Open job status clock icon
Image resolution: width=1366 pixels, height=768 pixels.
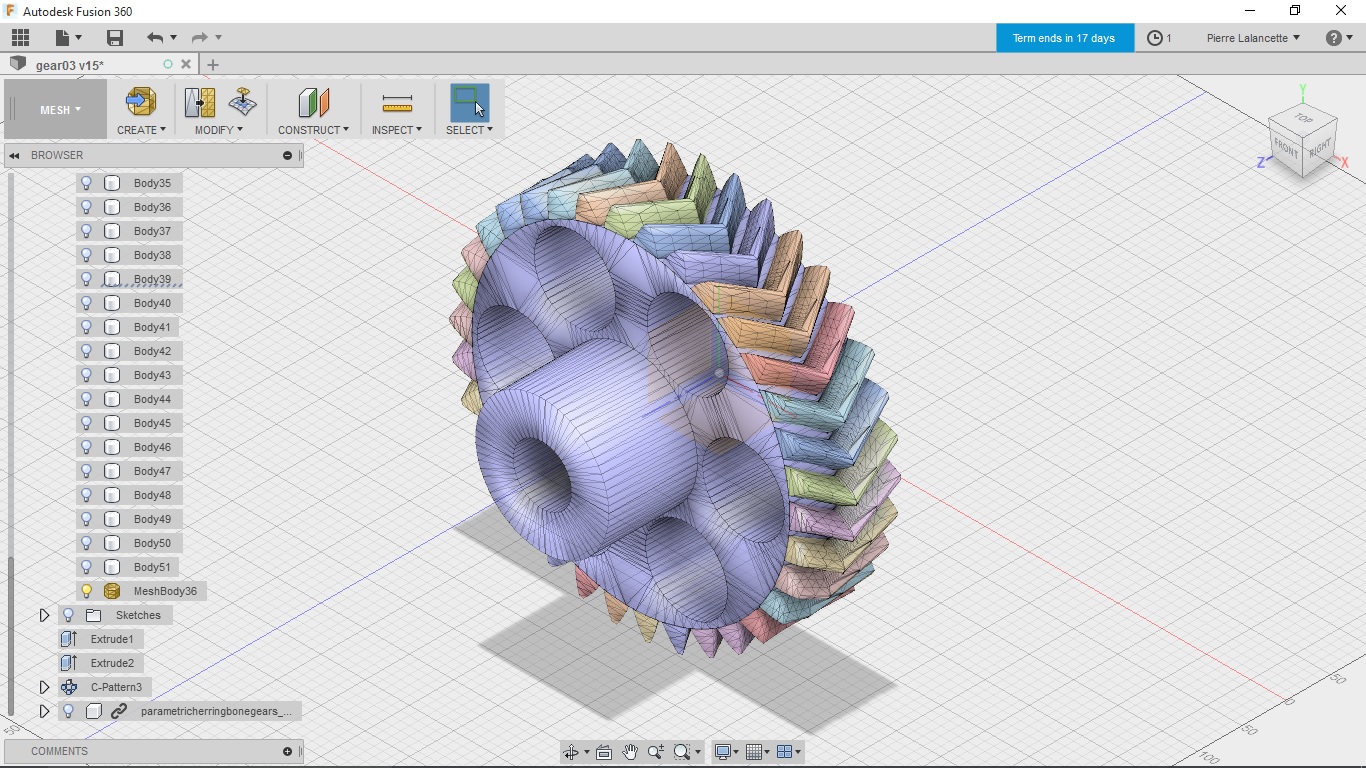1155,38
